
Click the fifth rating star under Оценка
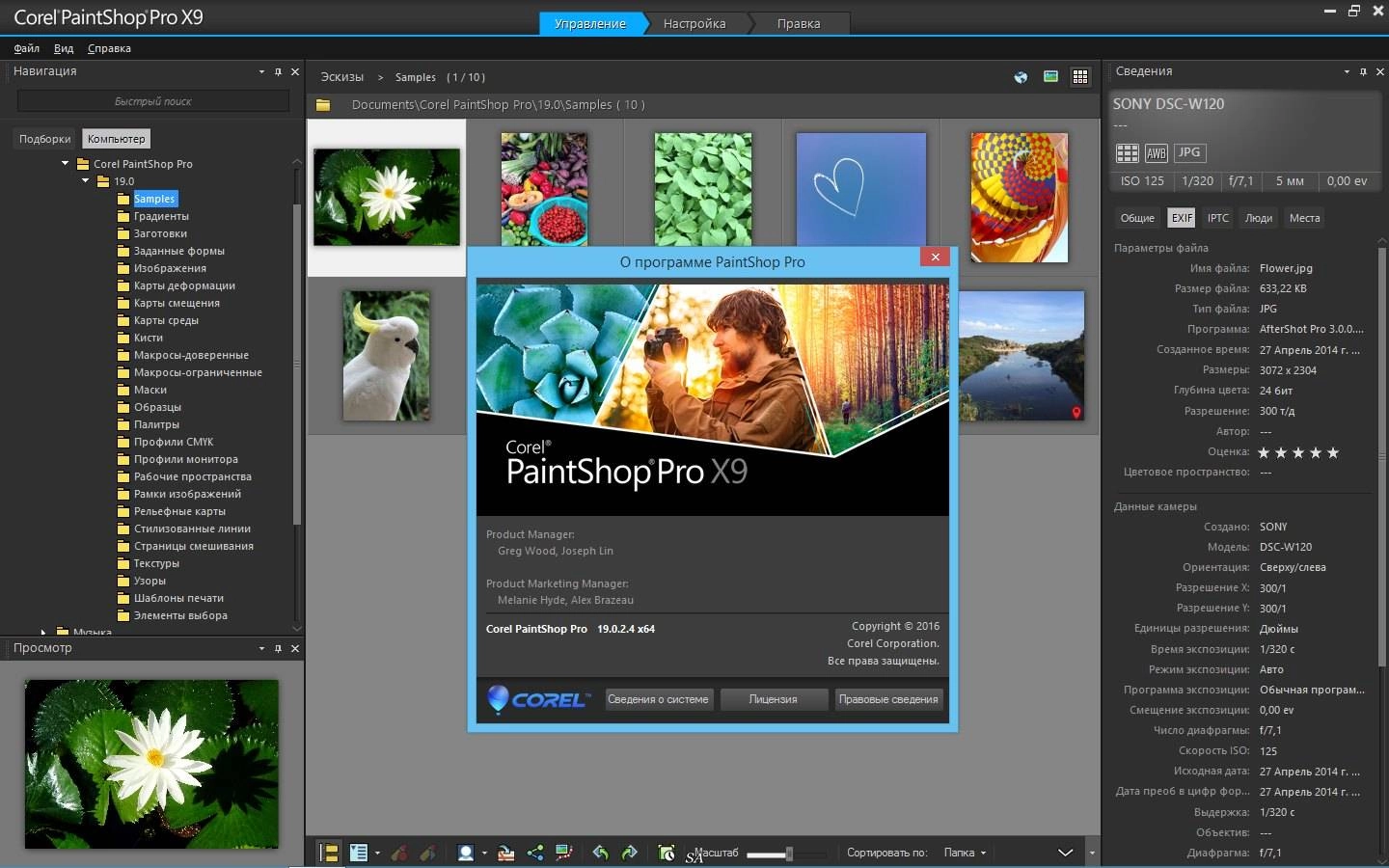[x=1333, y=452]
